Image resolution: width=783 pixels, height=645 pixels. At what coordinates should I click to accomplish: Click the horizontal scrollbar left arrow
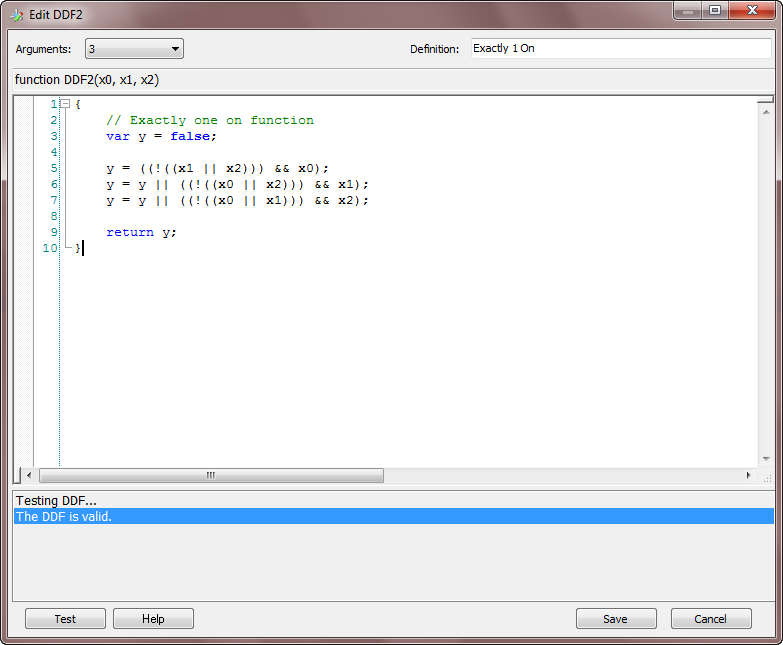tap(29, 476)
